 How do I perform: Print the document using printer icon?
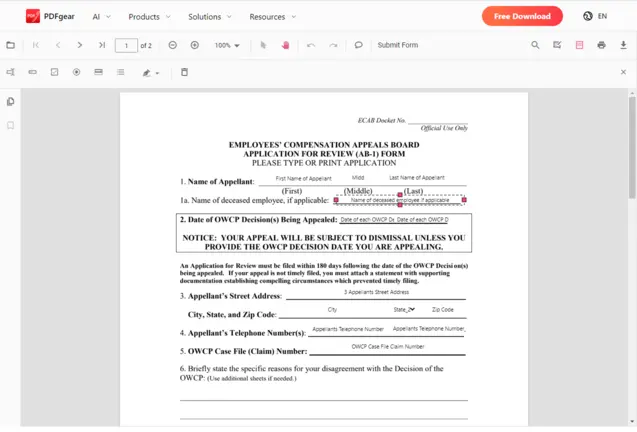pos(601,45)
